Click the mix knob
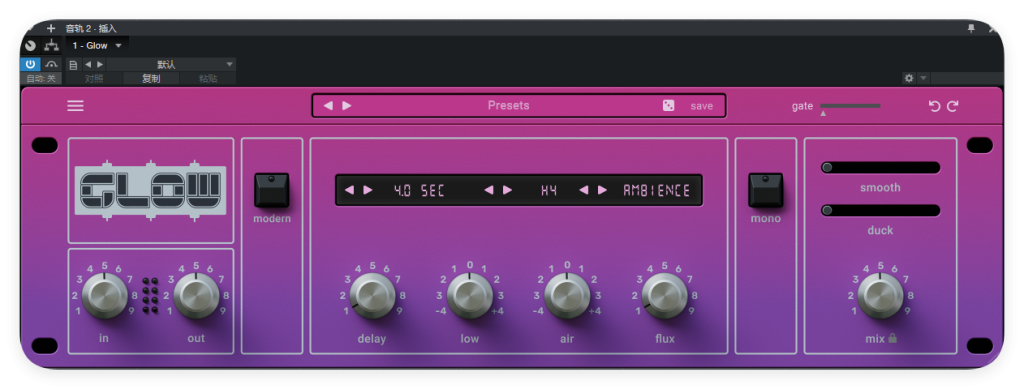The image size is (1024, 389). (880, 296)
